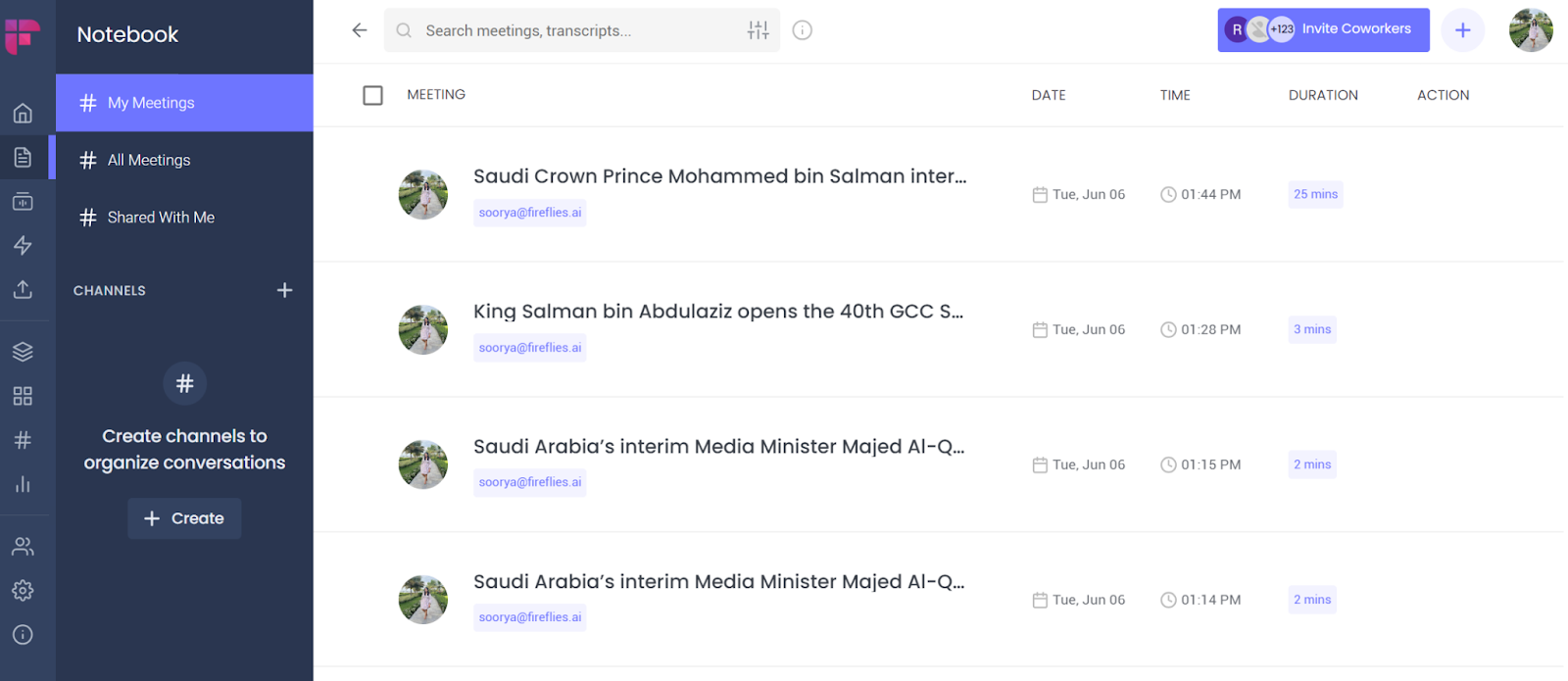Open the info tooltip beside the search bar

[803, 29]
